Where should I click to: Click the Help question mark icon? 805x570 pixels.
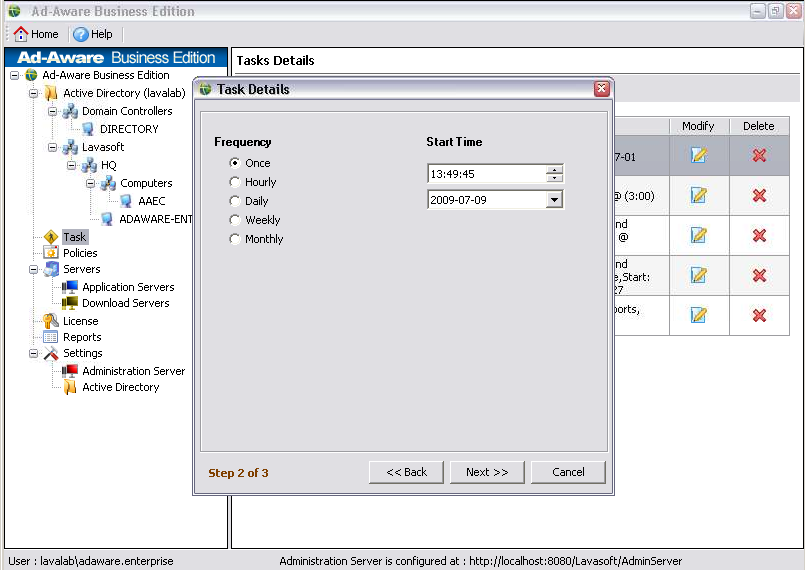(81, 34)
